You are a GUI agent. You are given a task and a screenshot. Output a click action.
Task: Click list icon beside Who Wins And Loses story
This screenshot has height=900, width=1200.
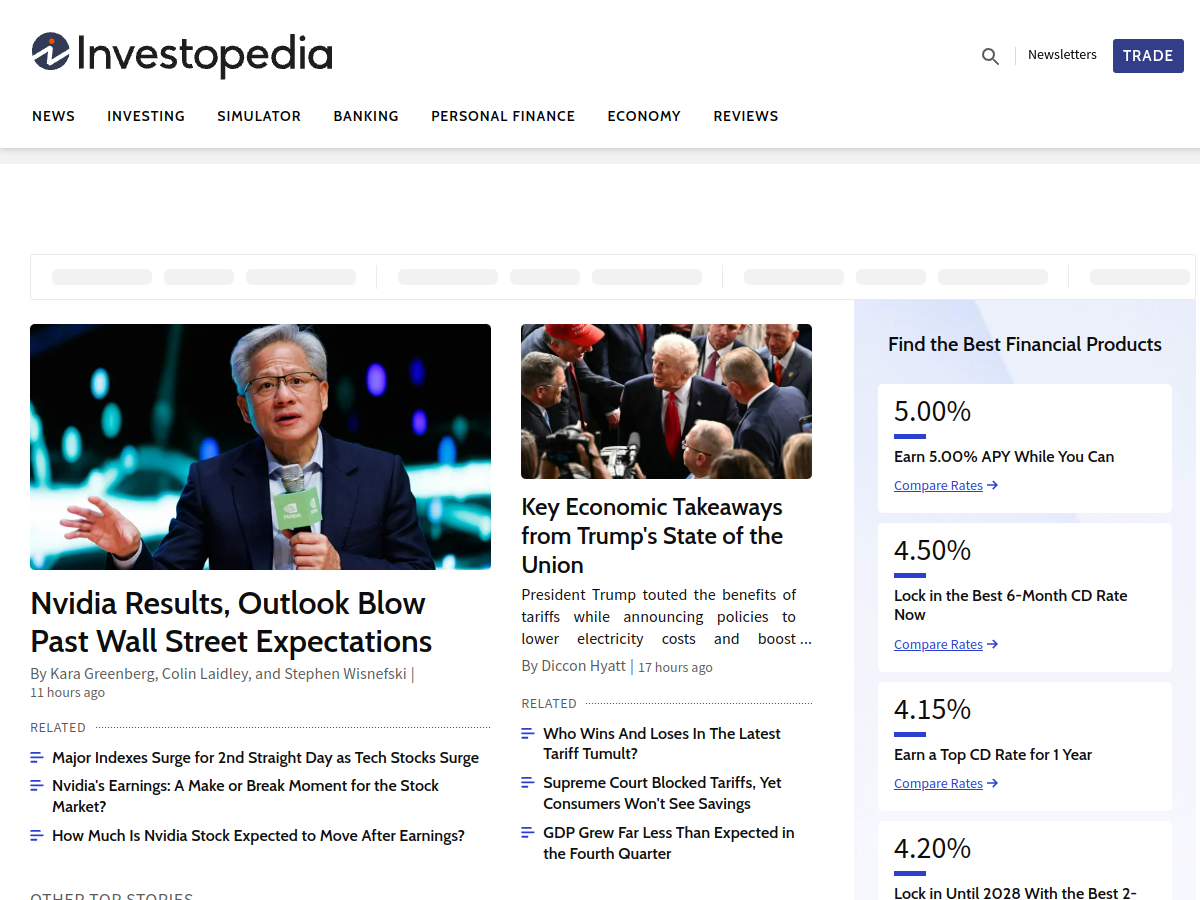528,733
